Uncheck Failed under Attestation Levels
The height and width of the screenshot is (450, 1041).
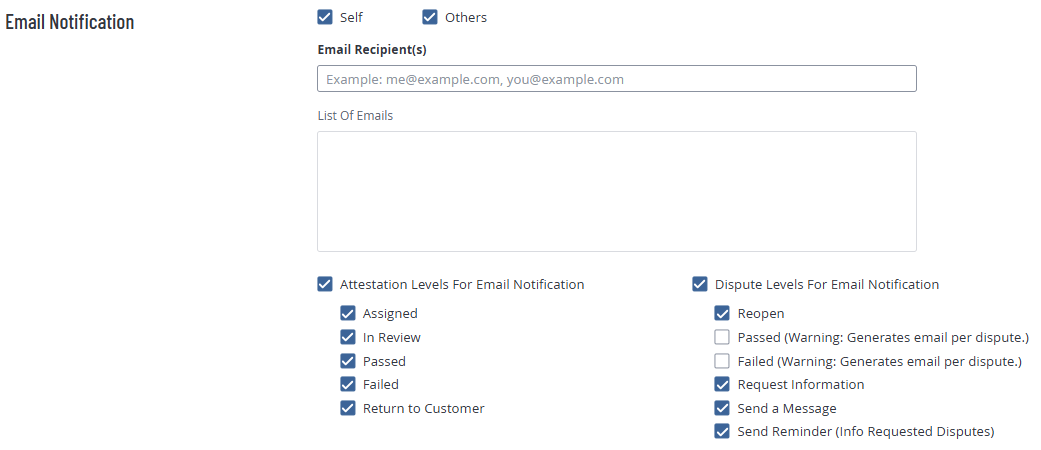coord(348,384)
